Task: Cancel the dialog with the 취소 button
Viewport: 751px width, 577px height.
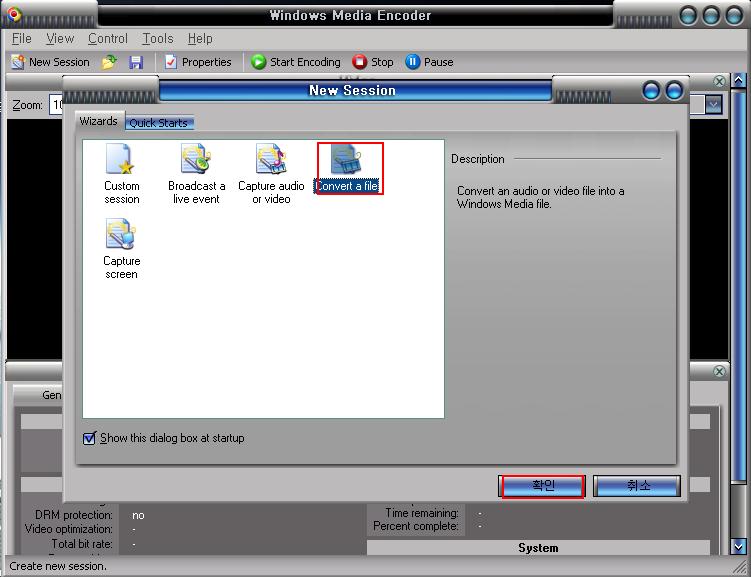Action: pyautogui.click(x=637, y=486)
